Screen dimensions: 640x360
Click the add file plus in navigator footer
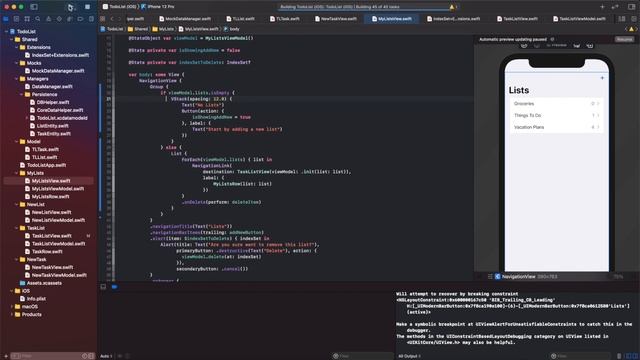[x=5, y=356]
